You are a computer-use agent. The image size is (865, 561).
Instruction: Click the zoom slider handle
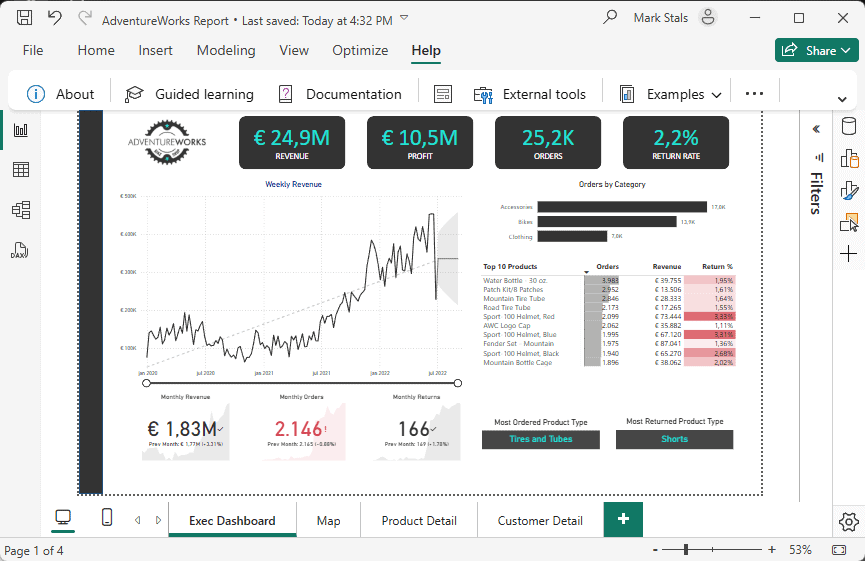point(687,550)
